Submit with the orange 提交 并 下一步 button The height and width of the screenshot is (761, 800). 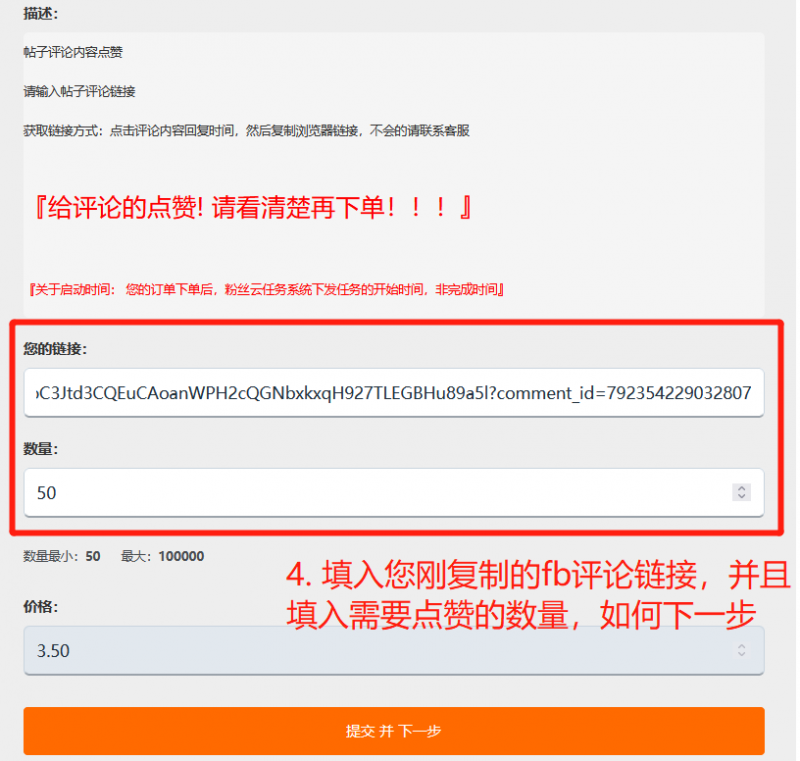(394, 731)
